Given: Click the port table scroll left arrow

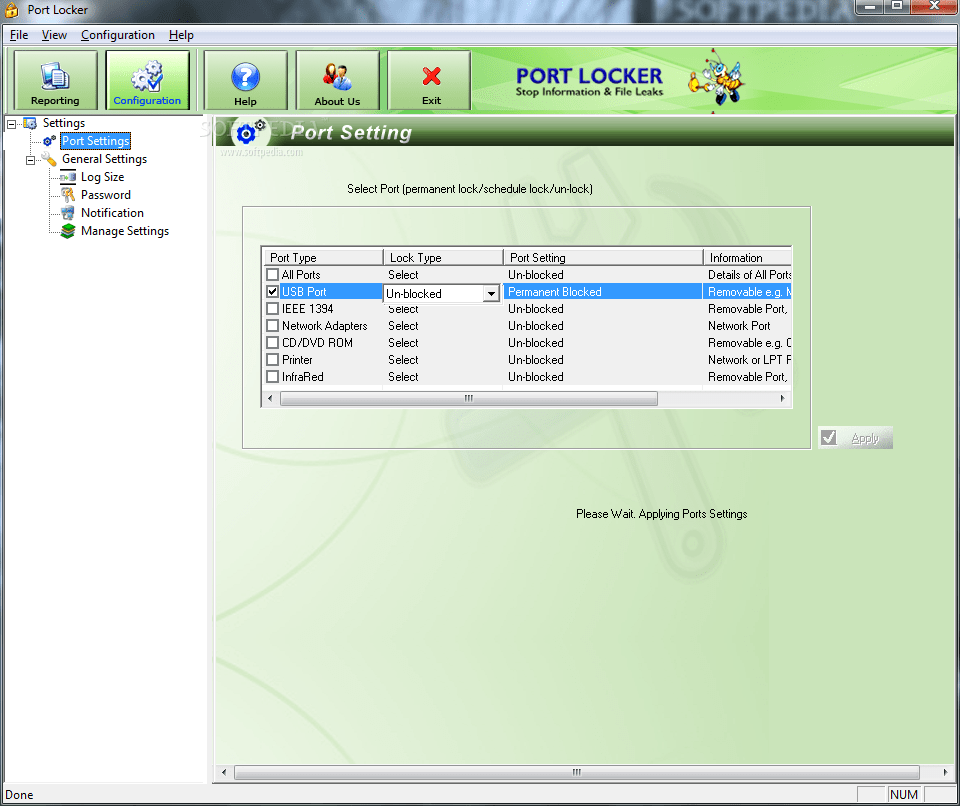Looking at the screenshot, I should click(270, 398).
